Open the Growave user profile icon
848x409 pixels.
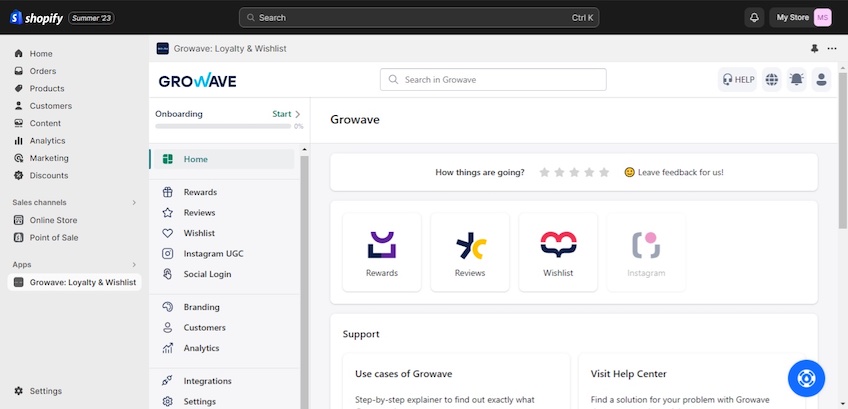click(821, 80)
